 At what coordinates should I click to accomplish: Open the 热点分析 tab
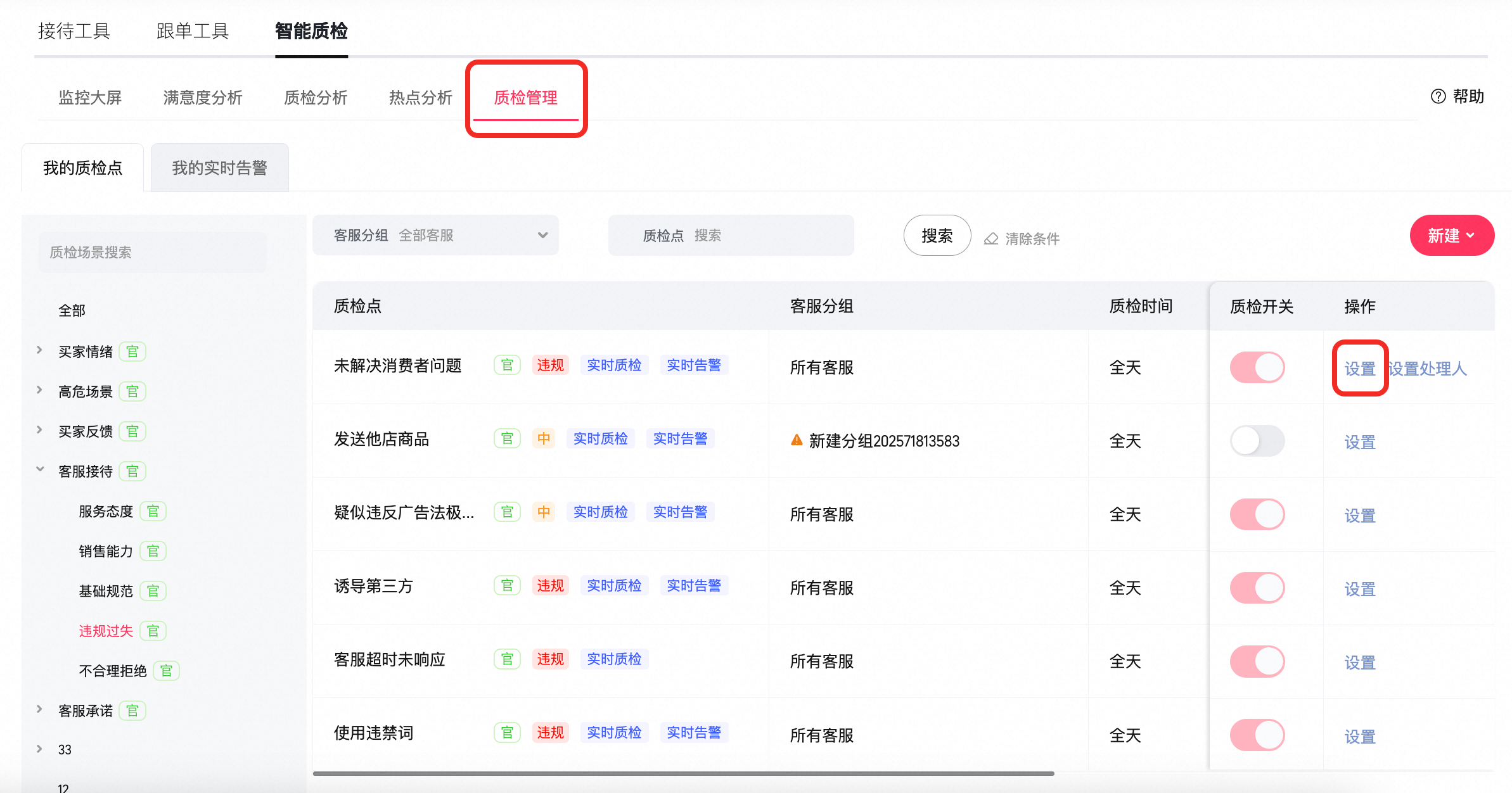pos(421,97)
